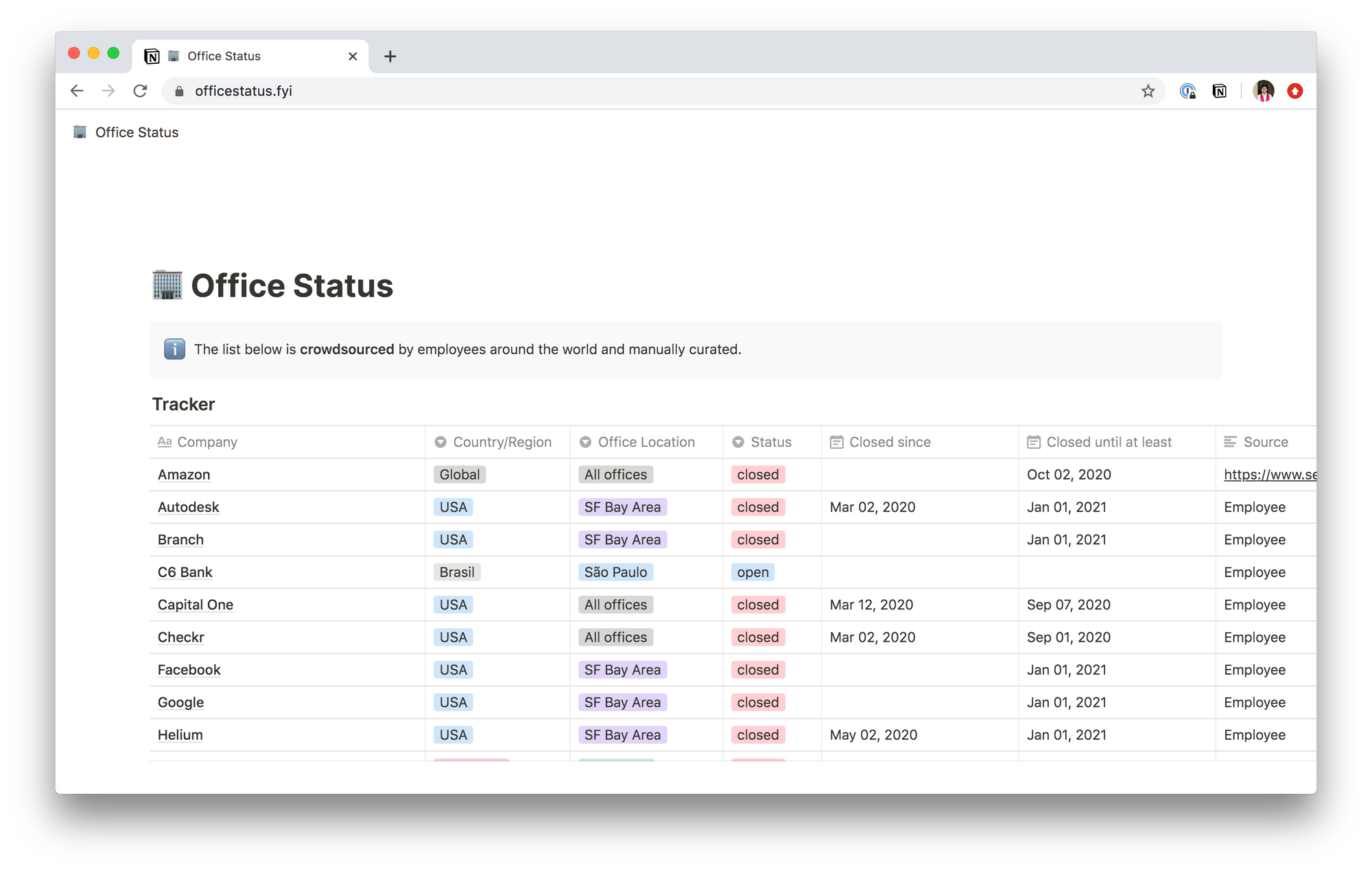
Task: Open the Amazon company entry
Action: [184, 475]
